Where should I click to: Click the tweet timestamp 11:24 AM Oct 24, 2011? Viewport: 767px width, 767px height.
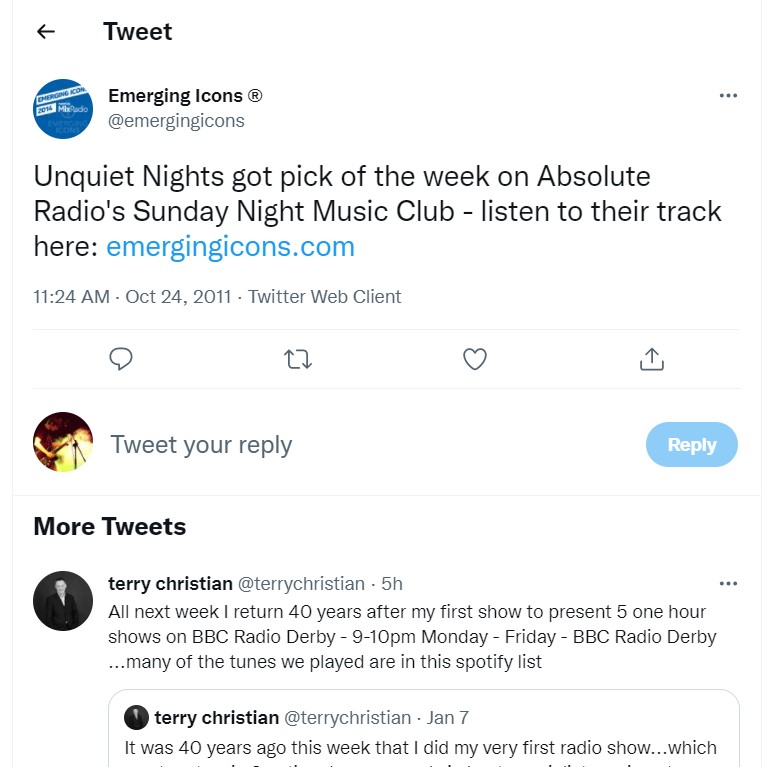(x=132, y=297)
